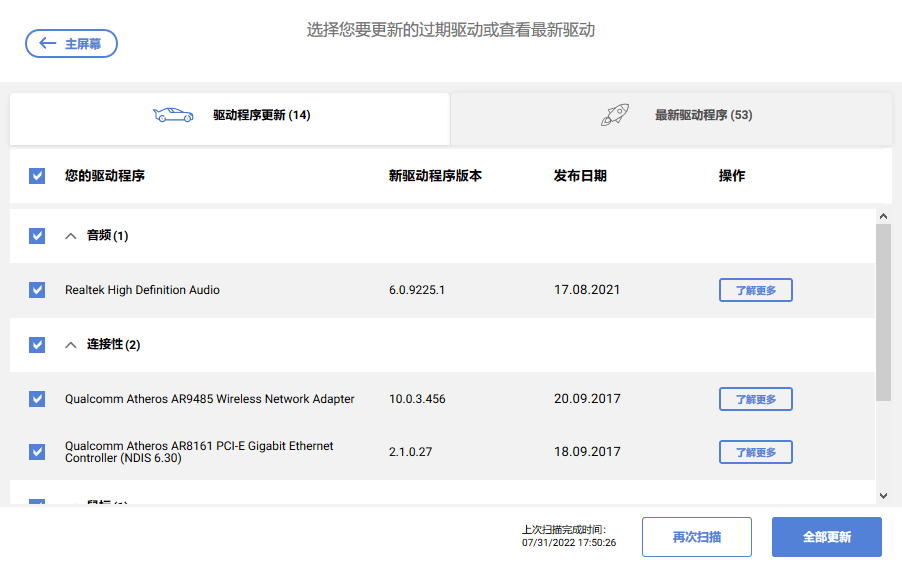Click version 2.1.0.27
Viewport: 902px width, 567px height.
410,452
